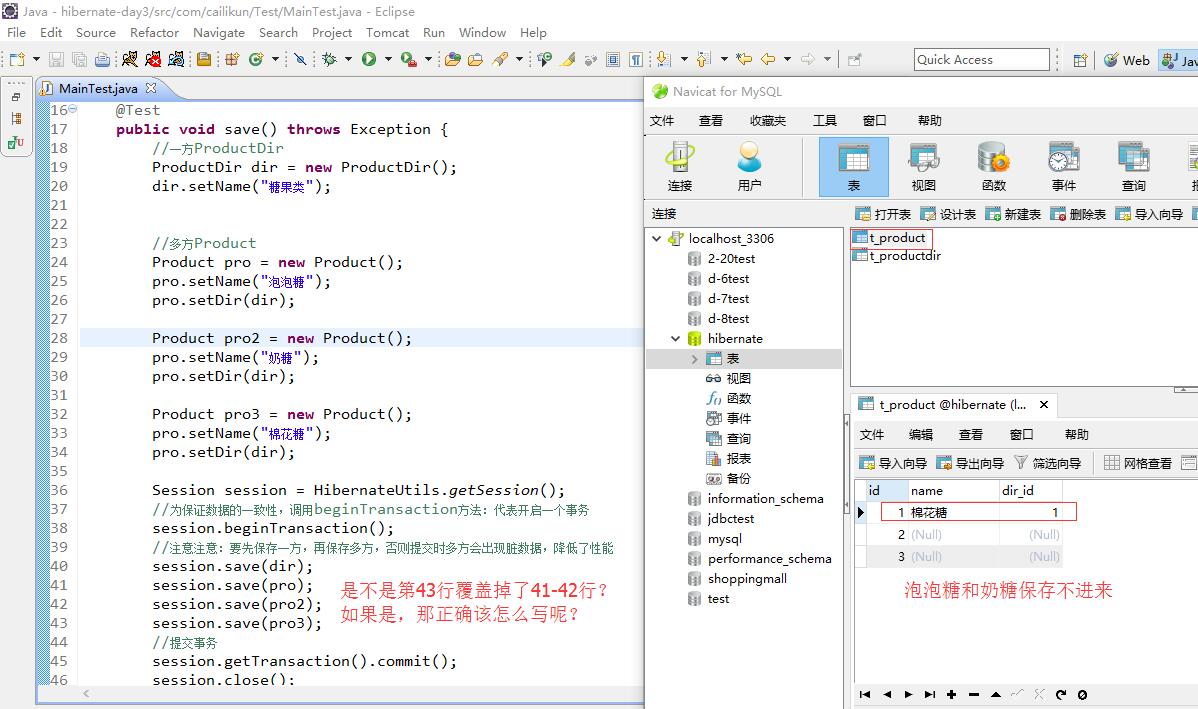Restart Tomcat using the third cat icon
Image resolution: width=1198 pixels, height=709 pixels.
coord(176,59)
